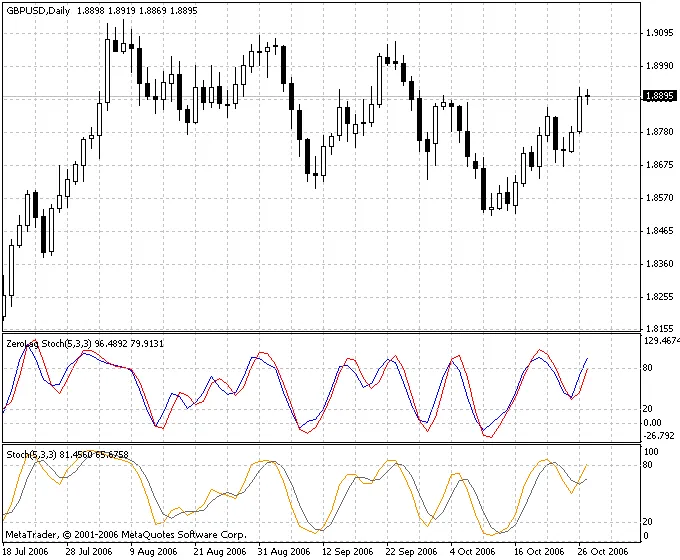The image size is (680, 560).
Task: Select the 31 Aug 2006 date label
Action: coord(283,551)
